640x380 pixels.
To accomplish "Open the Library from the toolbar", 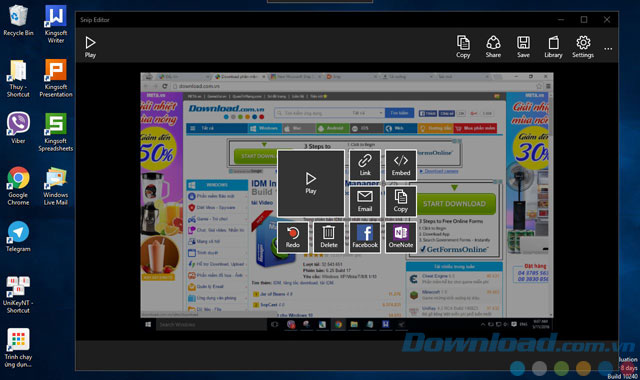I will [x=553, y=47].
